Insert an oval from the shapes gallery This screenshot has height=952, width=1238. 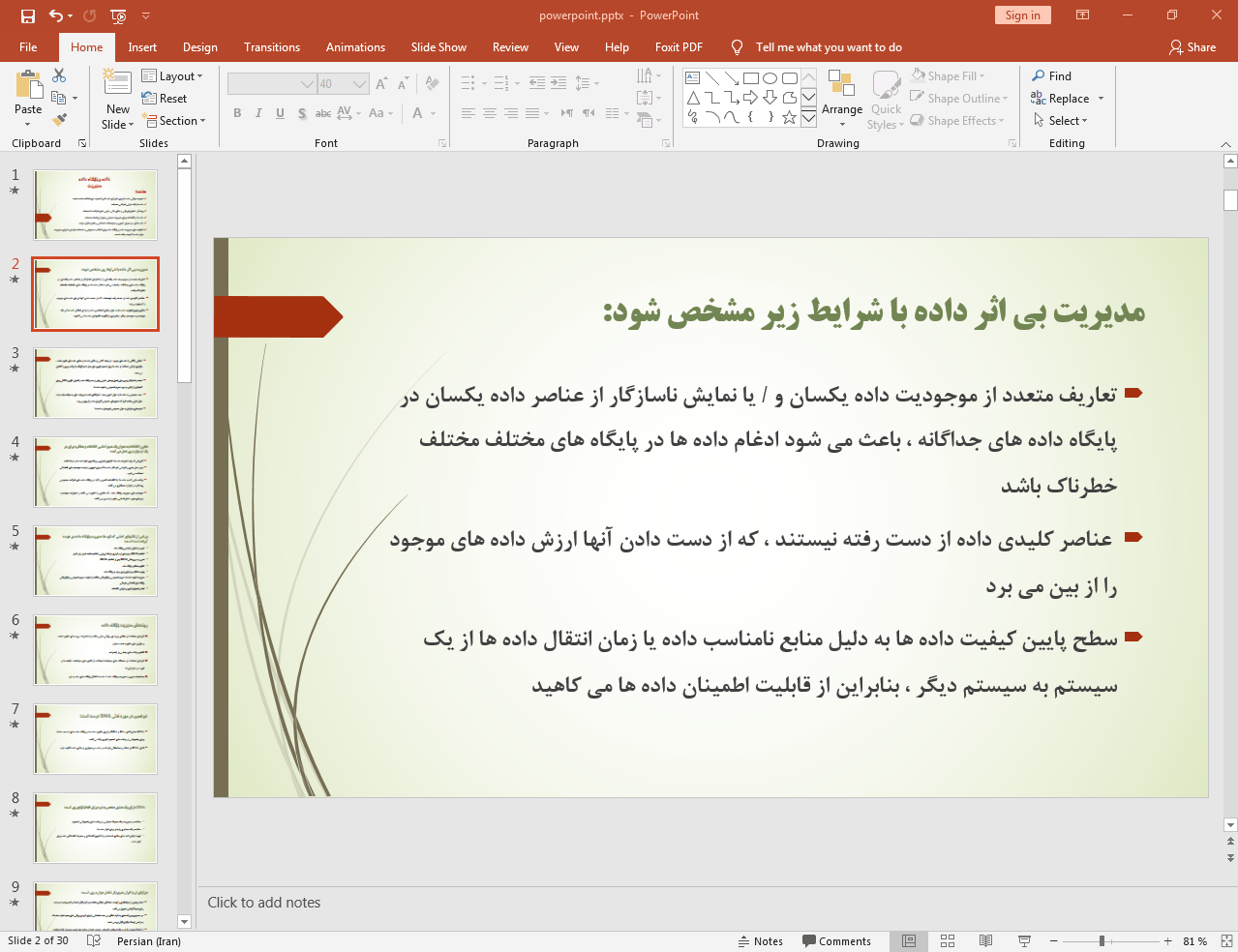[770, 78]
